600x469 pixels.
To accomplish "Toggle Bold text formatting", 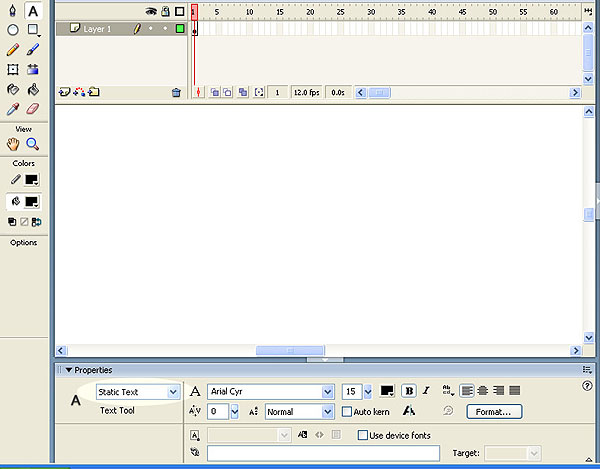I will pos(408,391).
